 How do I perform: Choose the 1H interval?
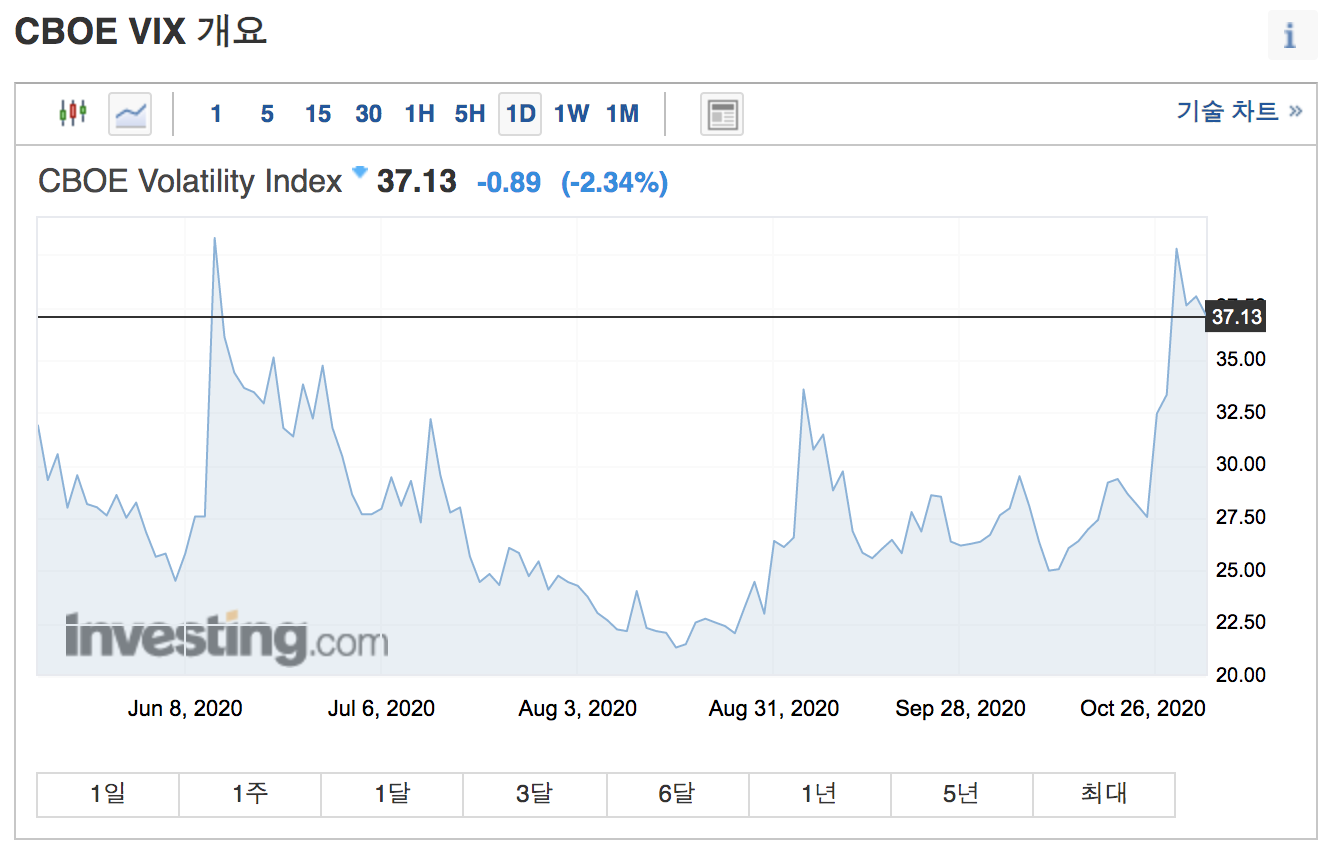tap(420, 114)
